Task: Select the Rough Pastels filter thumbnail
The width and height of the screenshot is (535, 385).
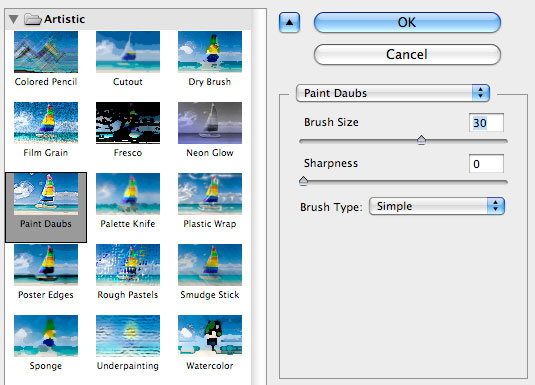Action: pyautogui.click(x=128, y=265)
